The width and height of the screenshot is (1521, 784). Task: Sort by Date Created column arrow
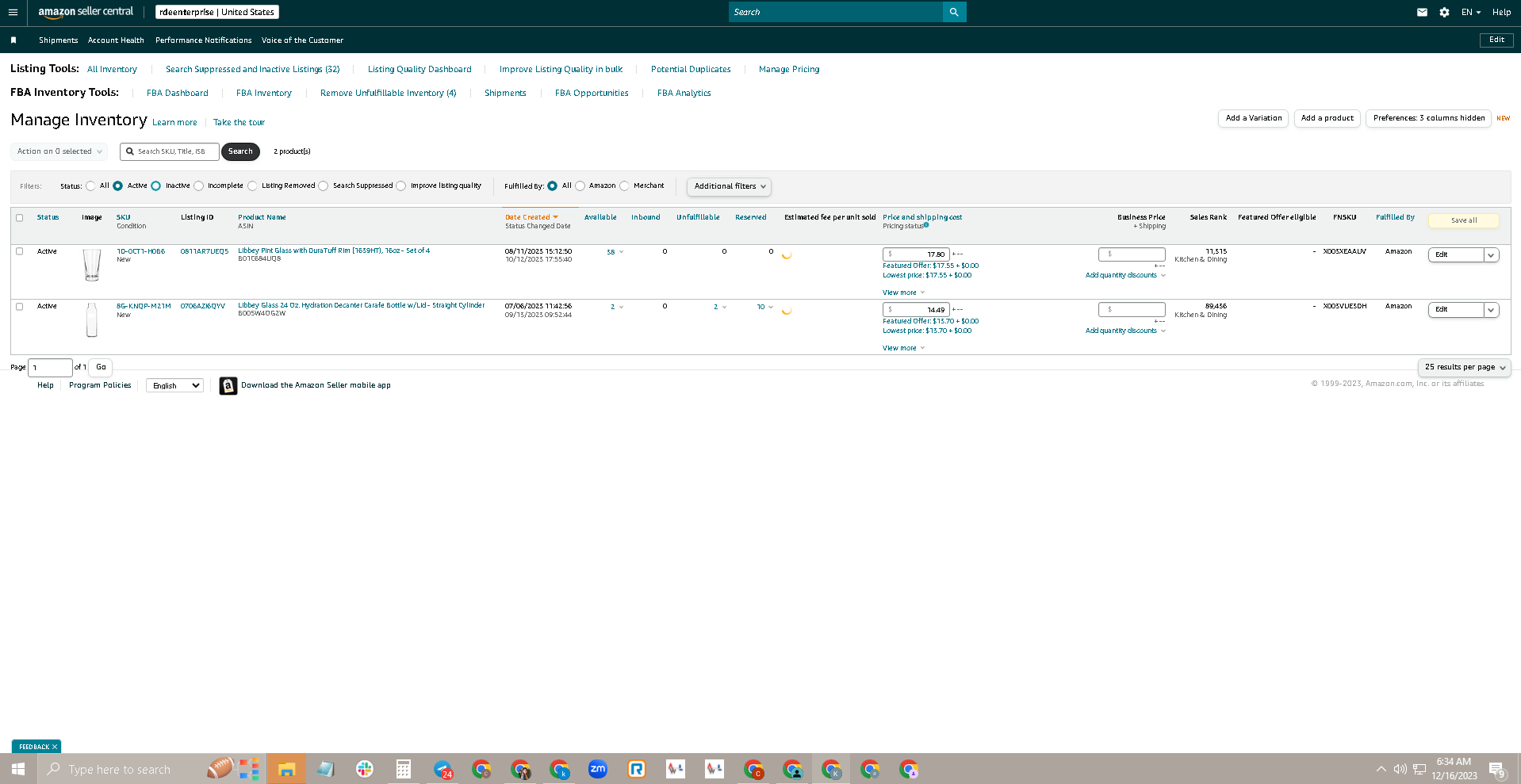556,217
